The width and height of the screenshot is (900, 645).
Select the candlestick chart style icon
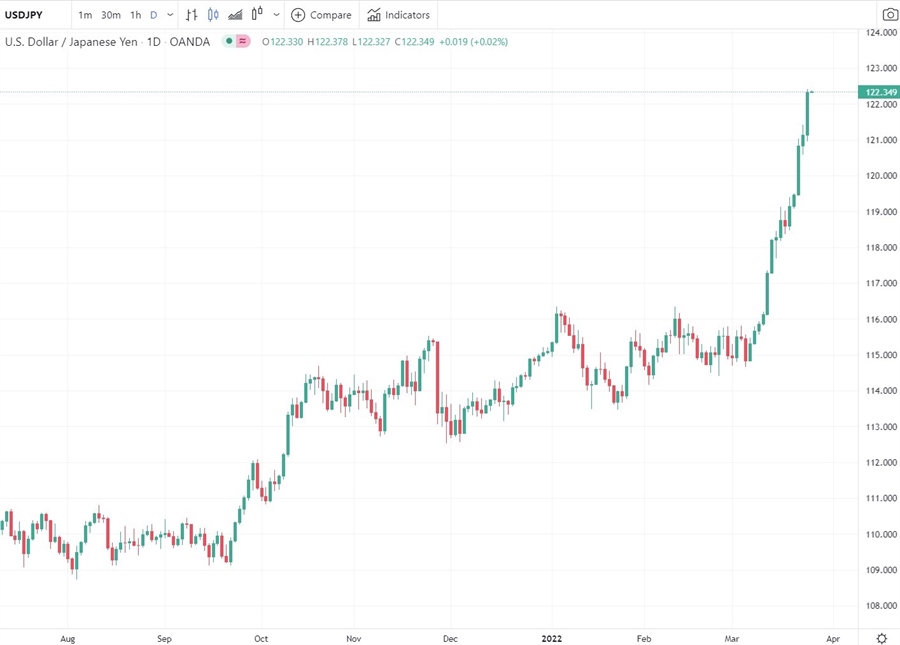tap(213, 15)
